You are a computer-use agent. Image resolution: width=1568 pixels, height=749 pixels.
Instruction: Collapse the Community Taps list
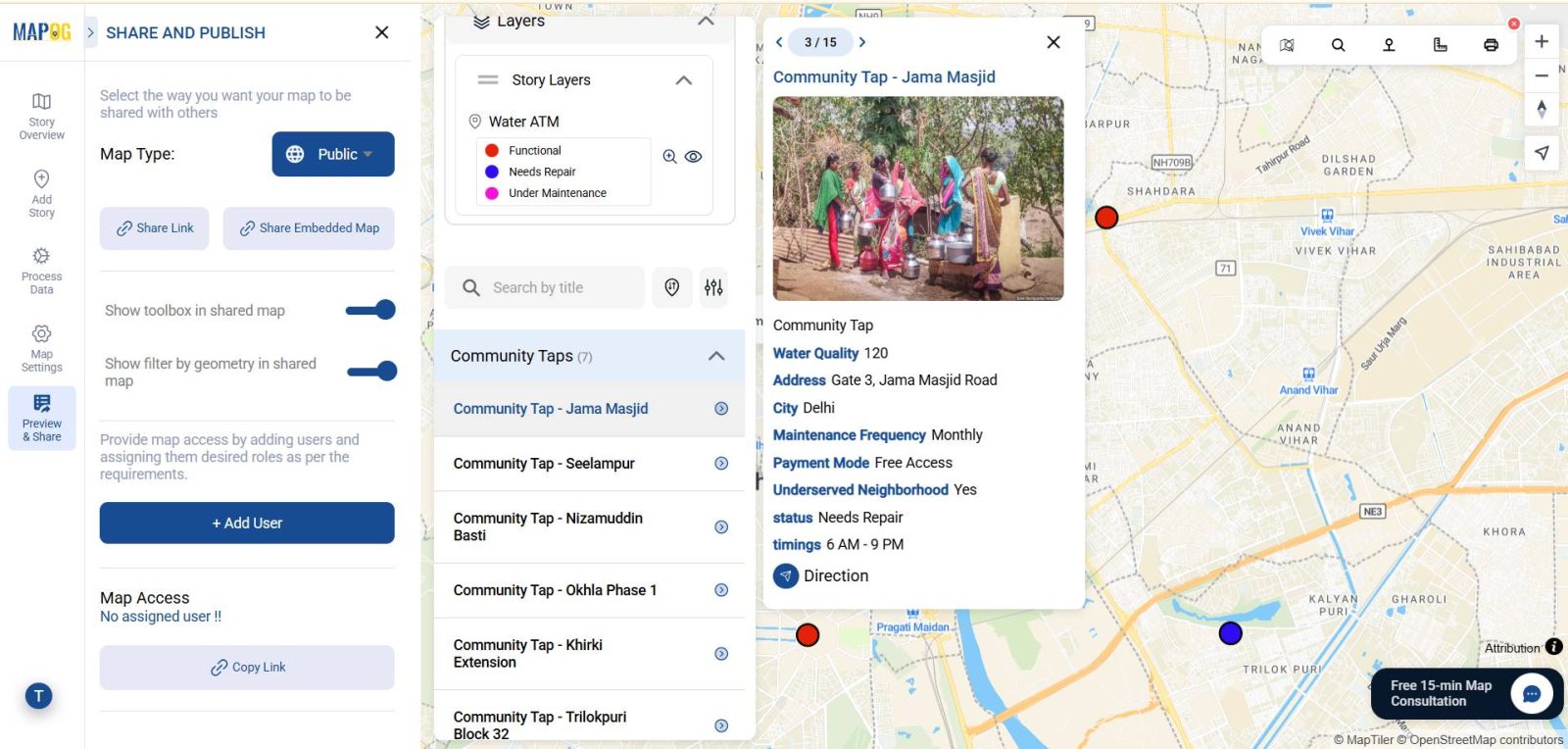point(716,356)
